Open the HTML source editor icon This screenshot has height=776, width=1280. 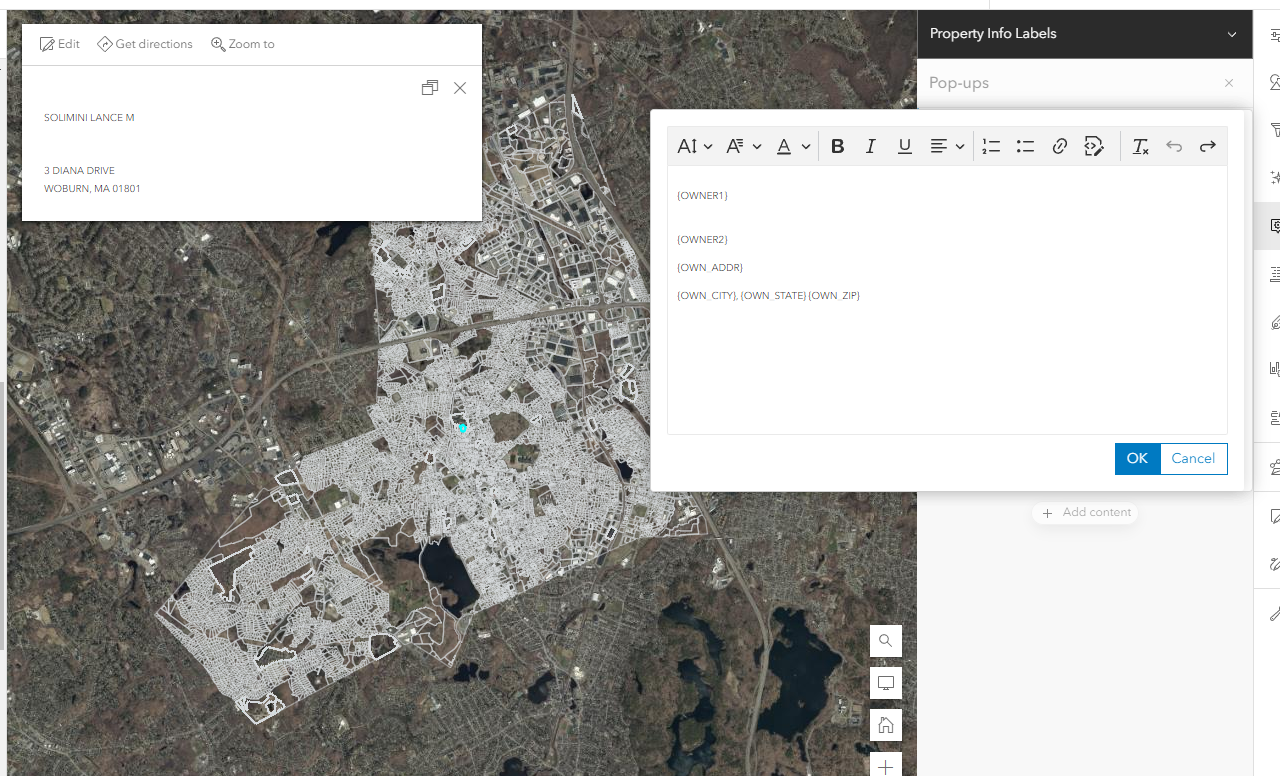coord(1094,146)
